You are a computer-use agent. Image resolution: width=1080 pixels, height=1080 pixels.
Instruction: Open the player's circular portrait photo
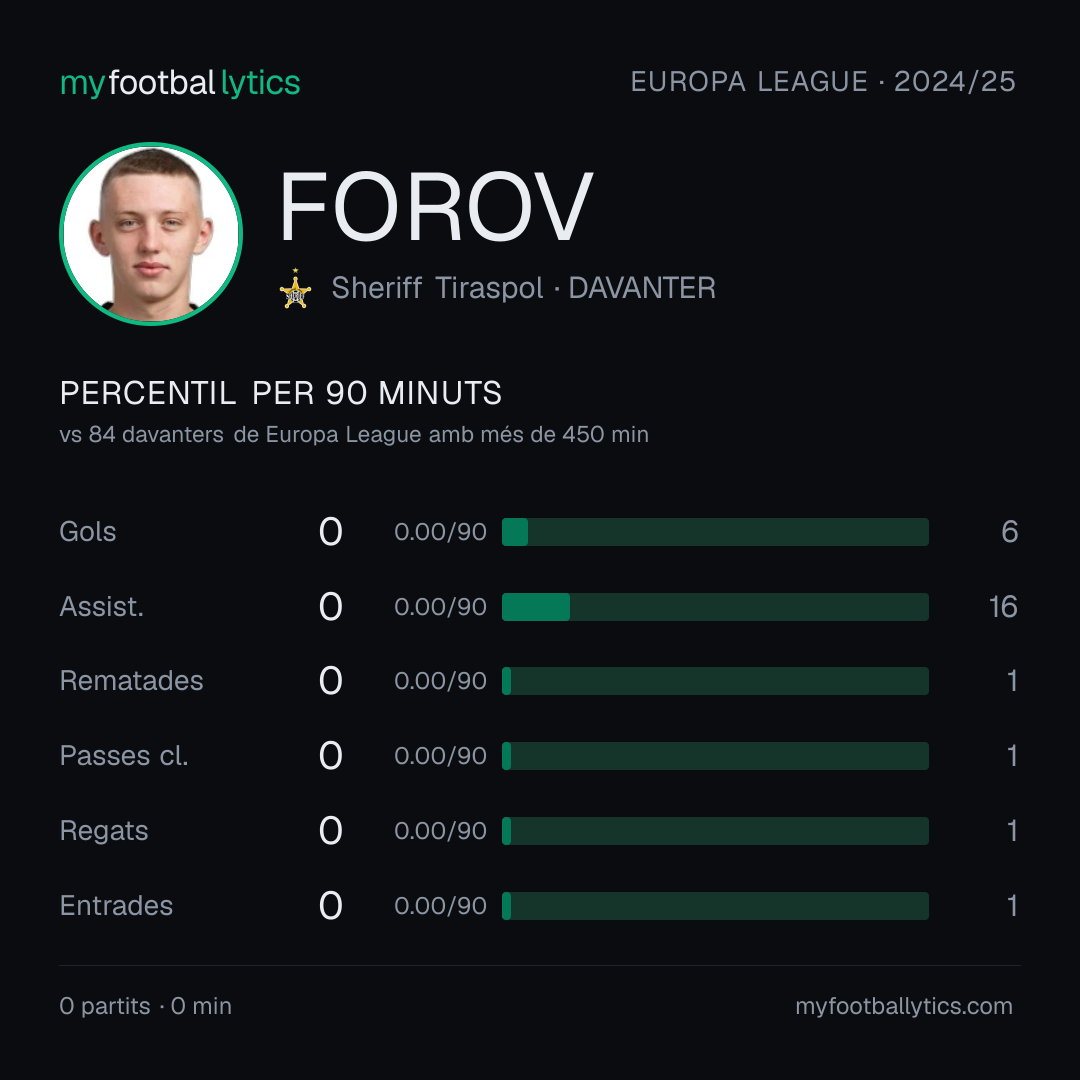click(151, 233)
